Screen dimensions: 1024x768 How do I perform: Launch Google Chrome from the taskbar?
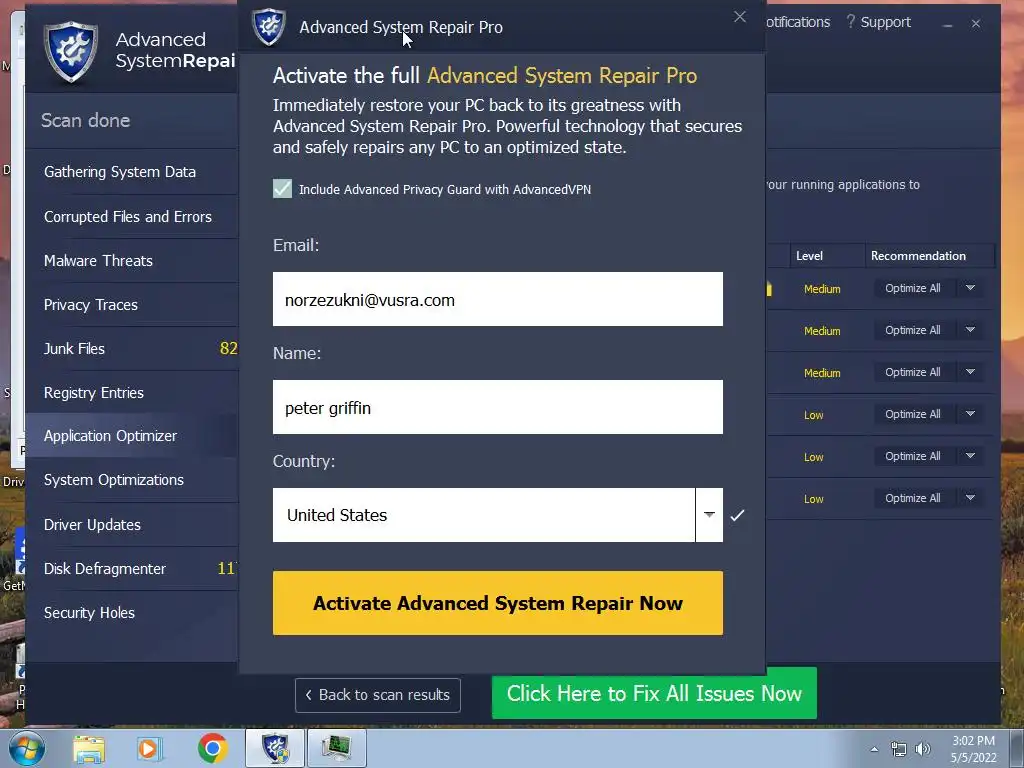coord(212,748)
